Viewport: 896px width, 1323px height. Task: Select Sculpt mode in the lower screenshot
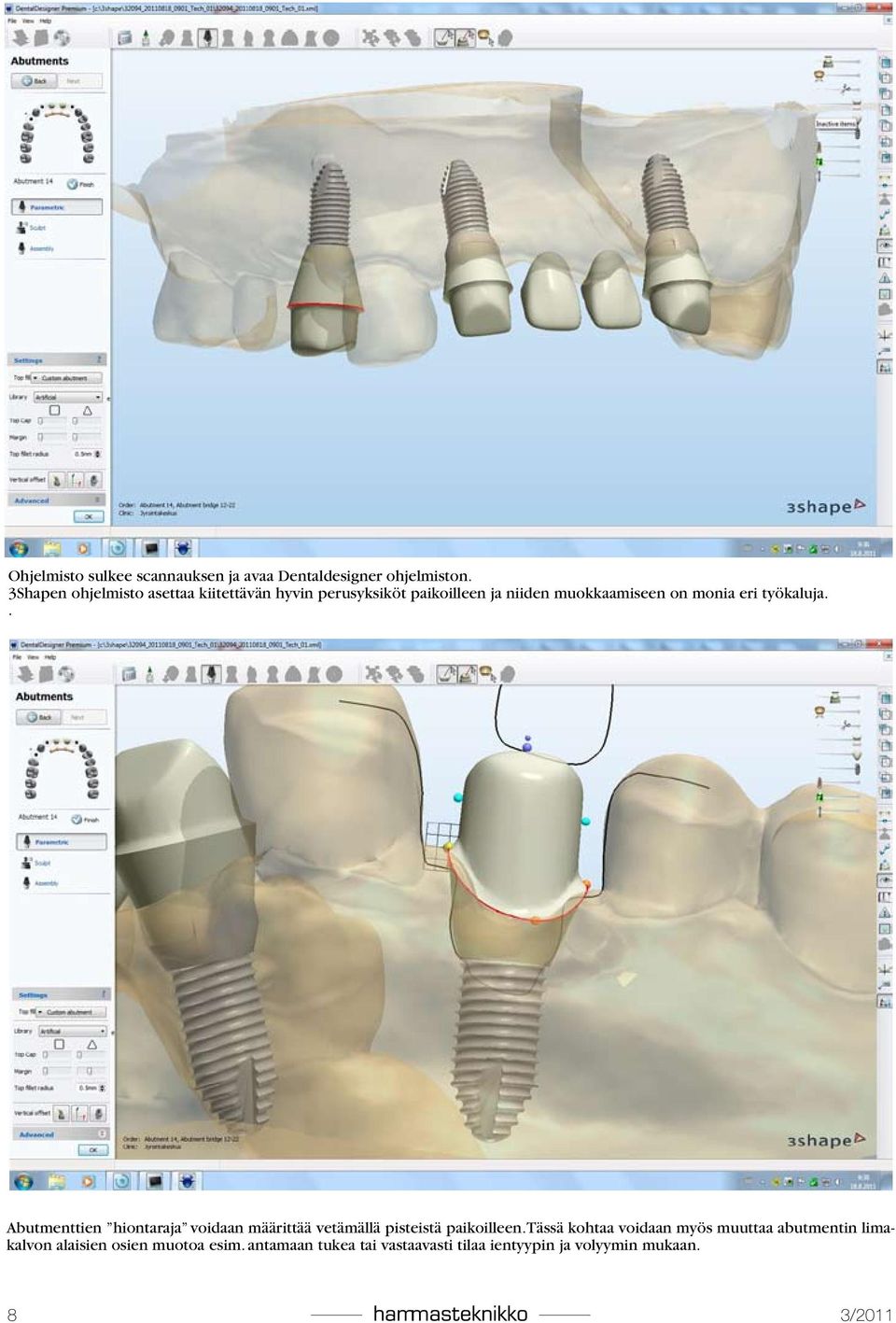click(x=35, y=863)
